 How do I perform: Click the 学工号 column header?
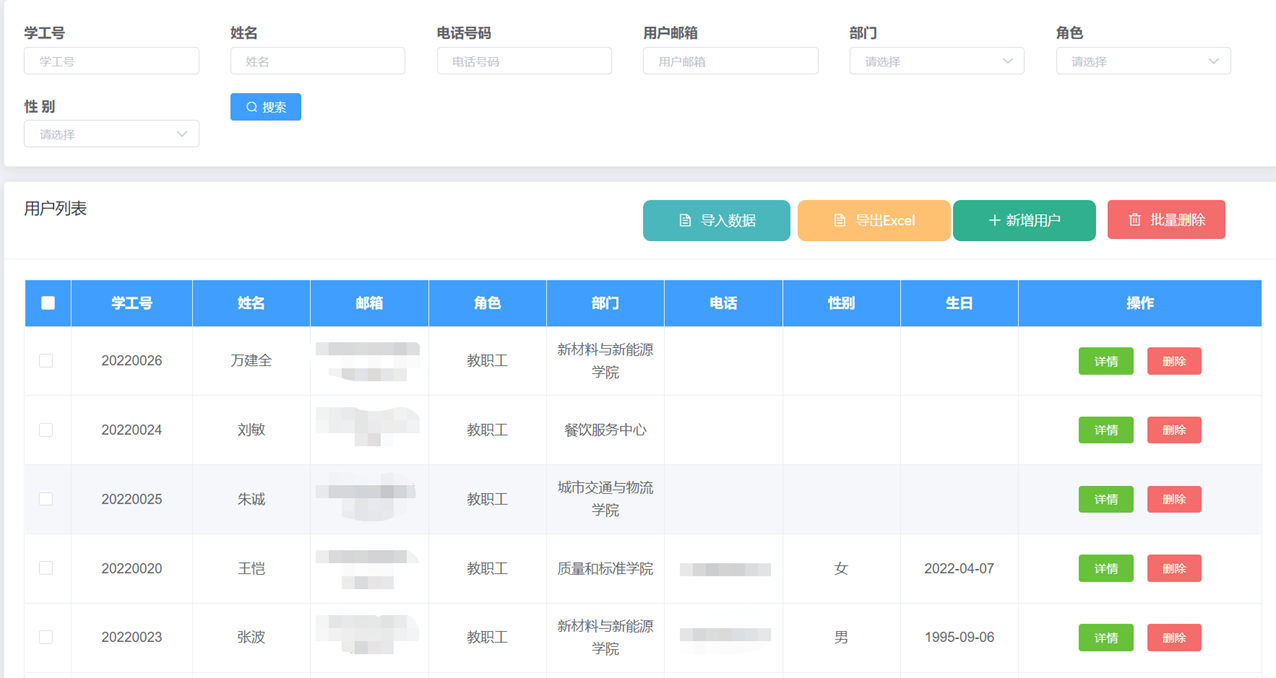[x=131, y=303]
